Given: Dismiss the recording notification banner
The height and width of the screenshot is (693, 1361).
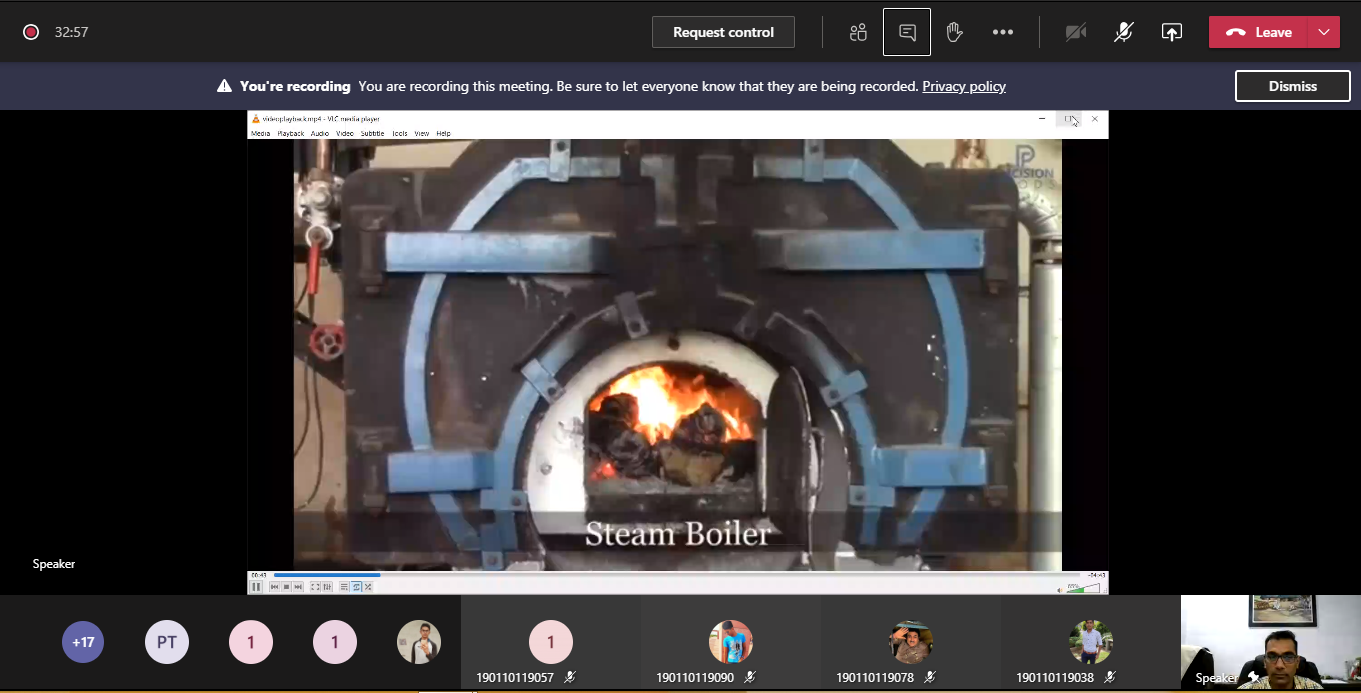Looking at the screenshot, I should pos(1292,86).
